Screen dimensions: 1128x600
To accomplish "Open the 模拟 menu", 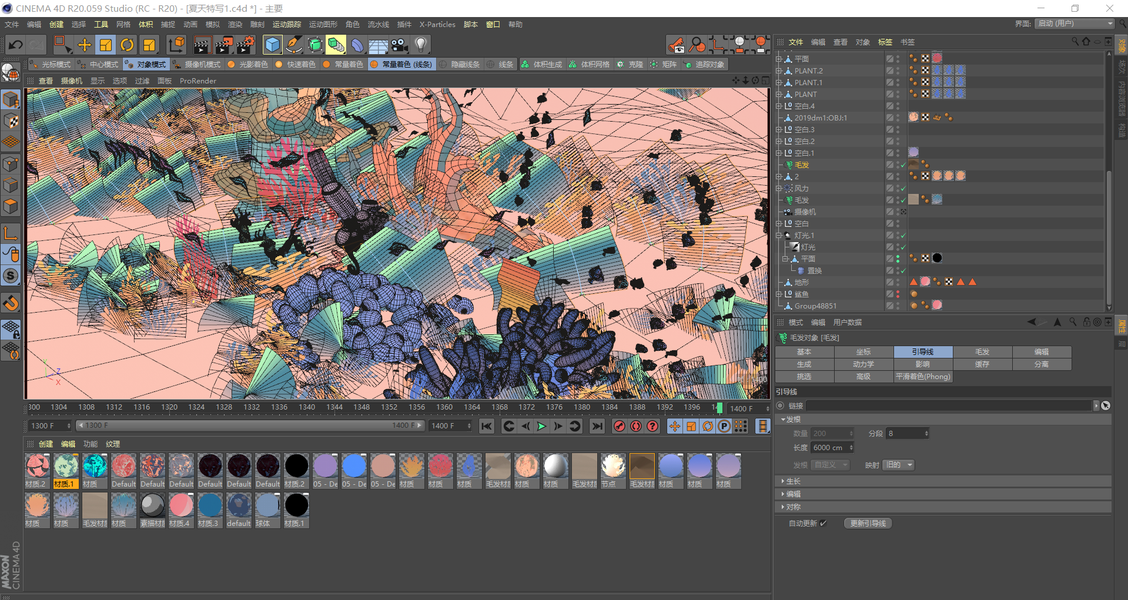I will click(x=212, y=24).
